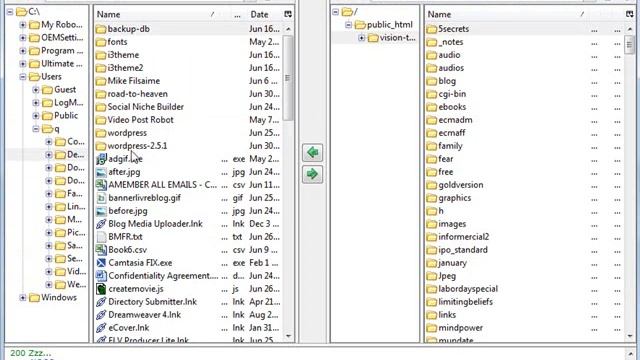
Task: Select the LogM... folder in local tree
Action: click(69, 102)
